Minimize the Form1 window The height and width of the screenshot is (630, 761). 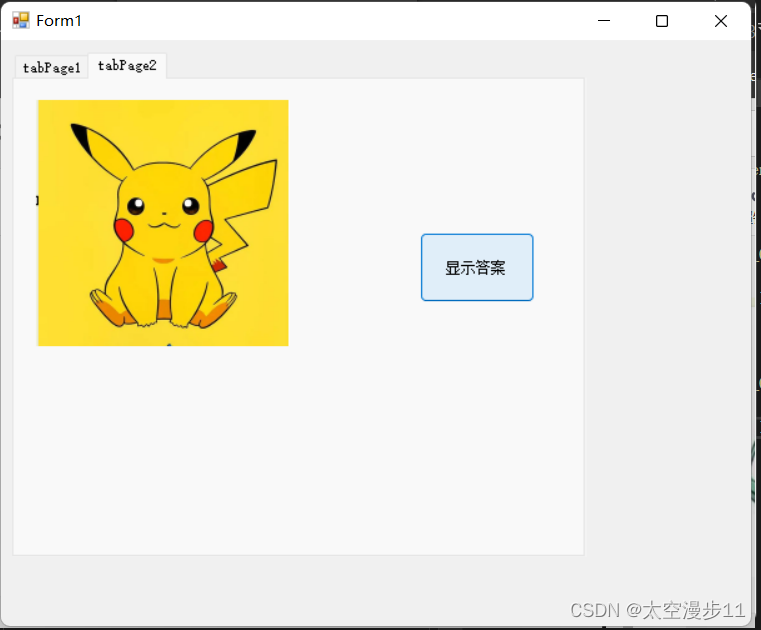click(604, 21)
